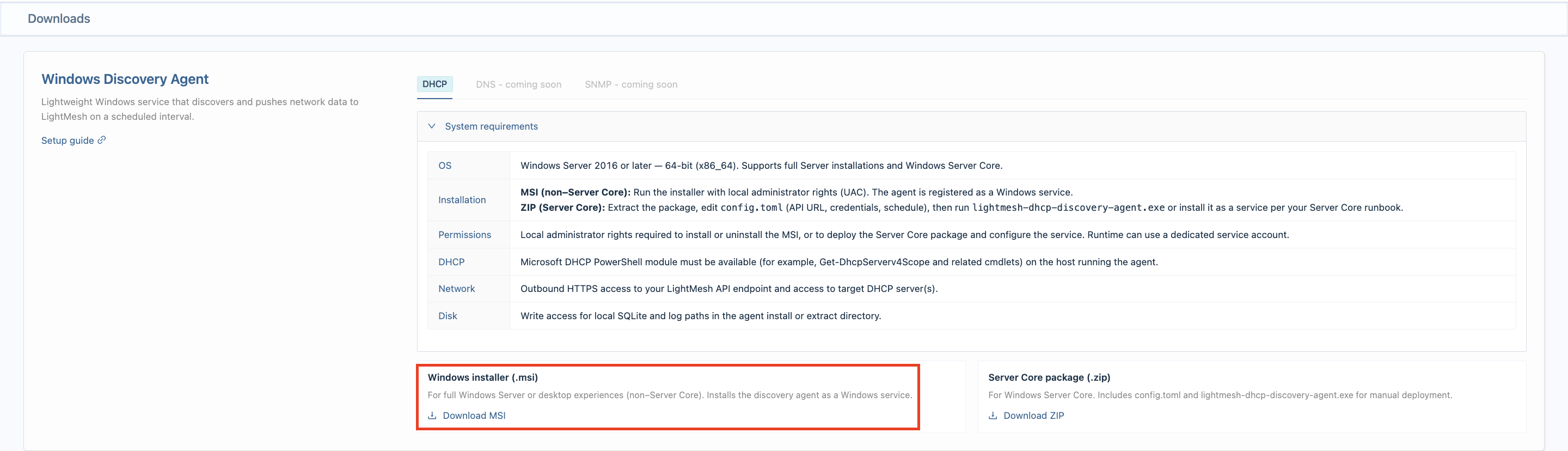Click the Setup guide external link icon
1568x451 pixels.
(102, 140)
